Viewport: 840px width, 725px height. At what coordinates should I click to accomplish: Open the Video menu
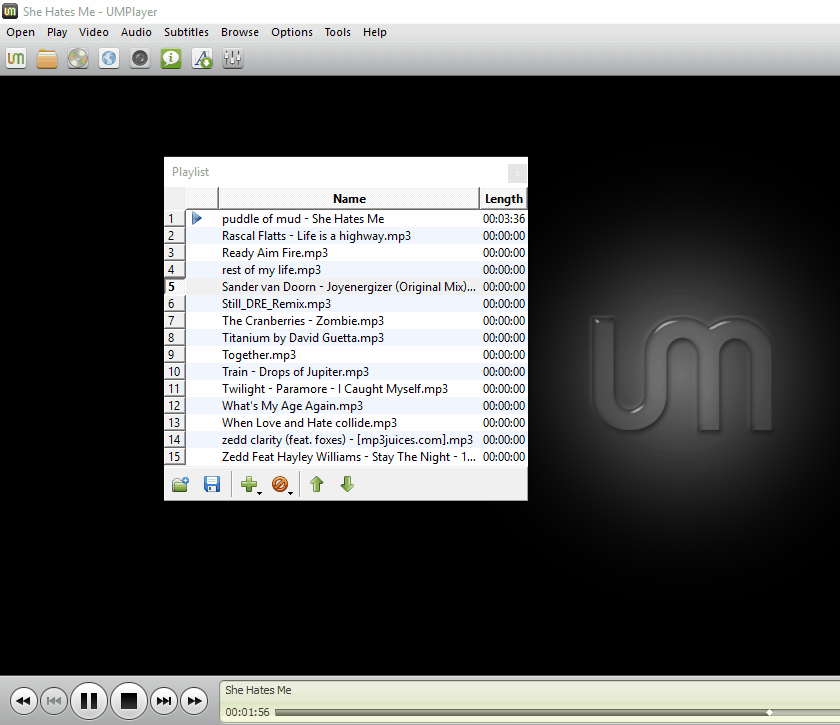coord(94,32)
